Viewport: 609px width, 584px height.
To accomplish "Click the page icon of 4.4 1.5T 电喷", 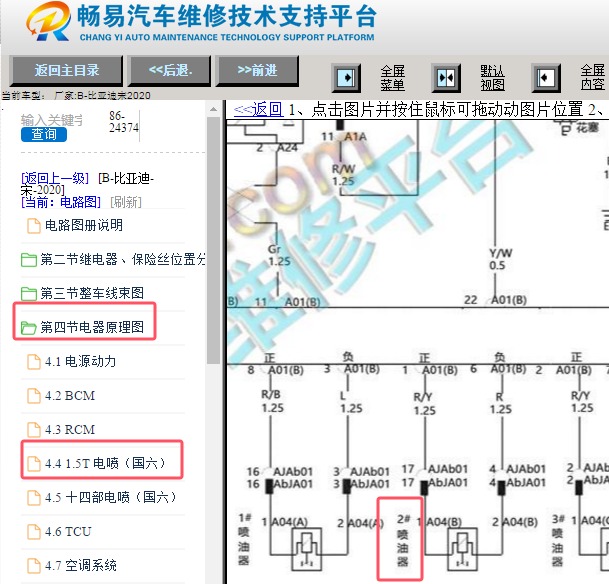I will click(34, 464).
